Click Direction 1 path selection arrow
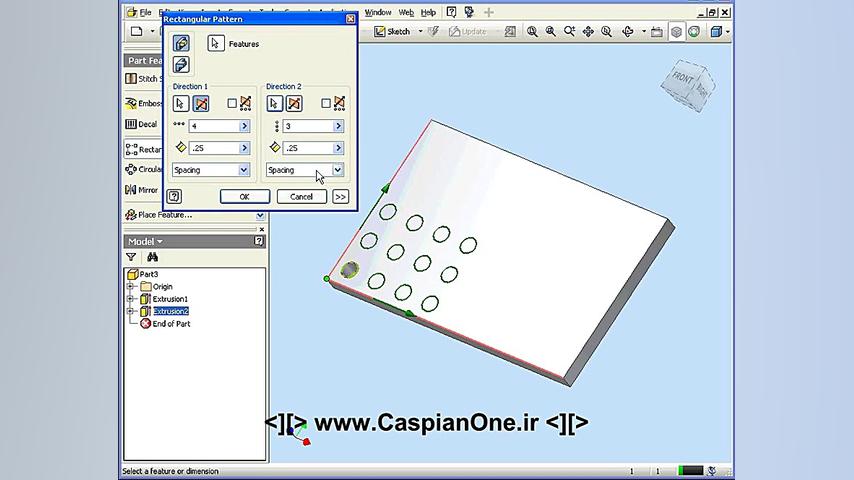This screenshot has width=854, height=480. coord(181,104)
